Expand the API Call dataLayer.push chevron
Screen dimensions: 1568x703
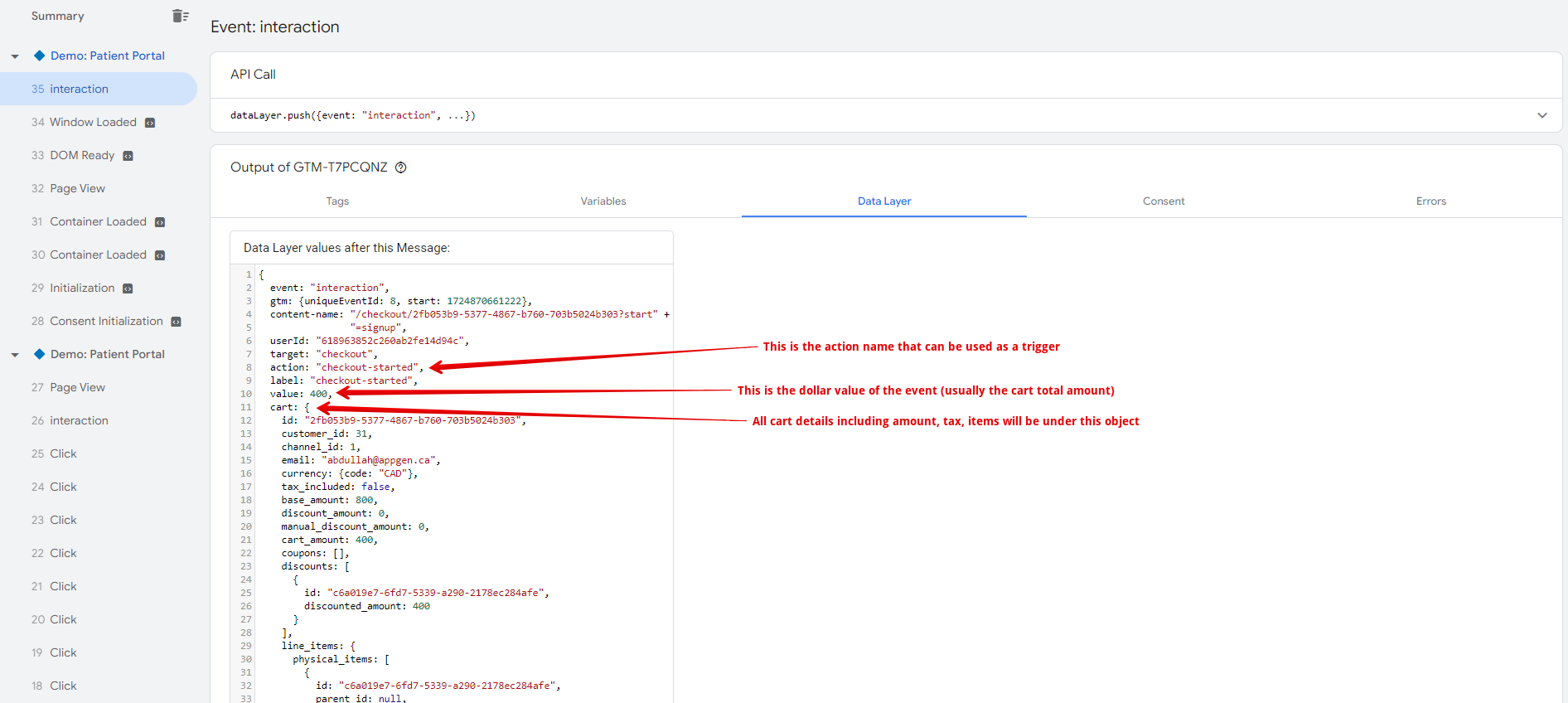pyautogui.click(x=1541, y=115)
